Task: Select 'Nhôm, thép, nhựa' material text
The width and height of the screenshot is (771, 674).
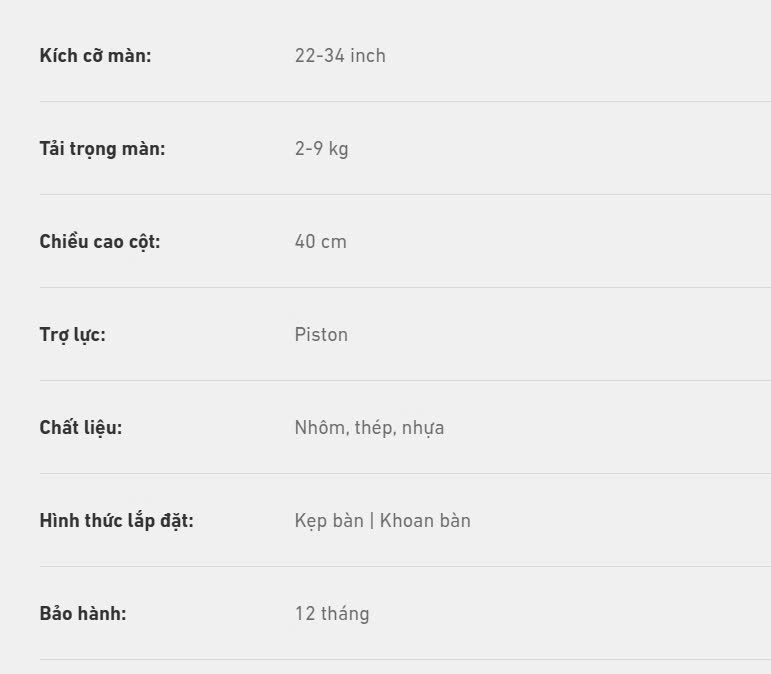Action: (x=369, y=428)
